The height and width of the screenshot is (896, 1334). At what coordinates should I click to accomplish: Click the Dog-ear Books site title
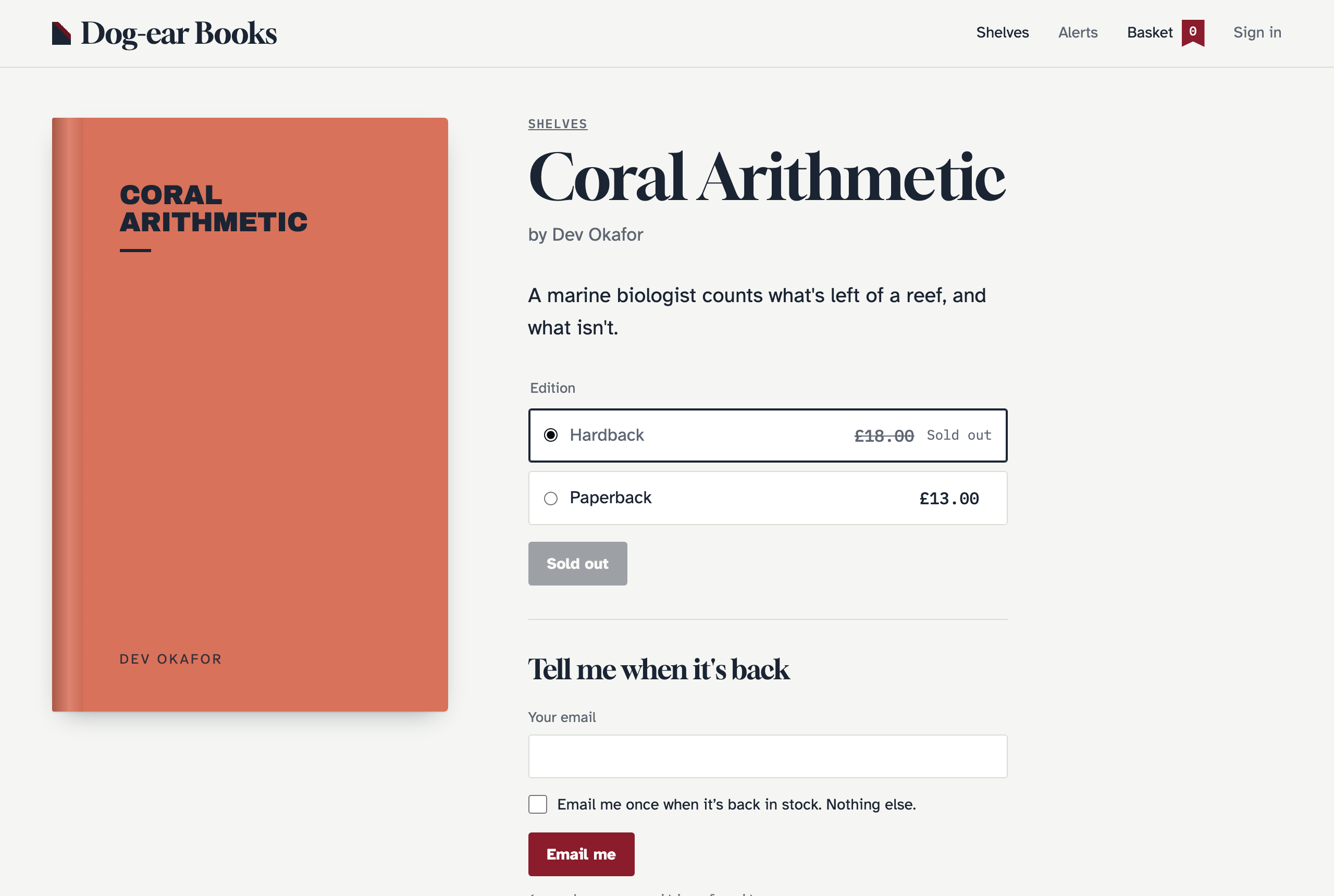point(179,33)
